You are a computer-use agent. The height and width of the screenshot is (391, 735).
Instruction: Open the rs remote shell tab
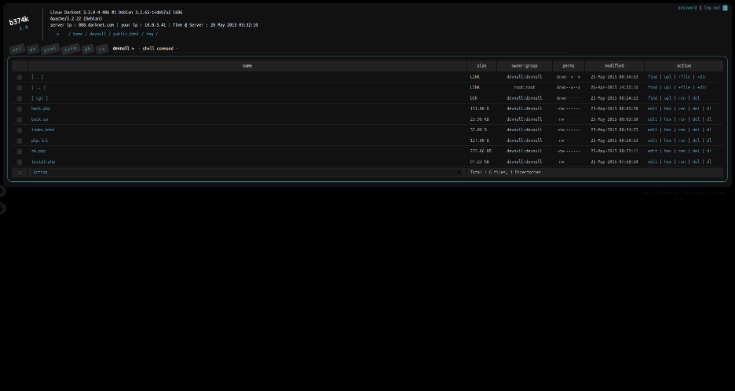[102, 49]
